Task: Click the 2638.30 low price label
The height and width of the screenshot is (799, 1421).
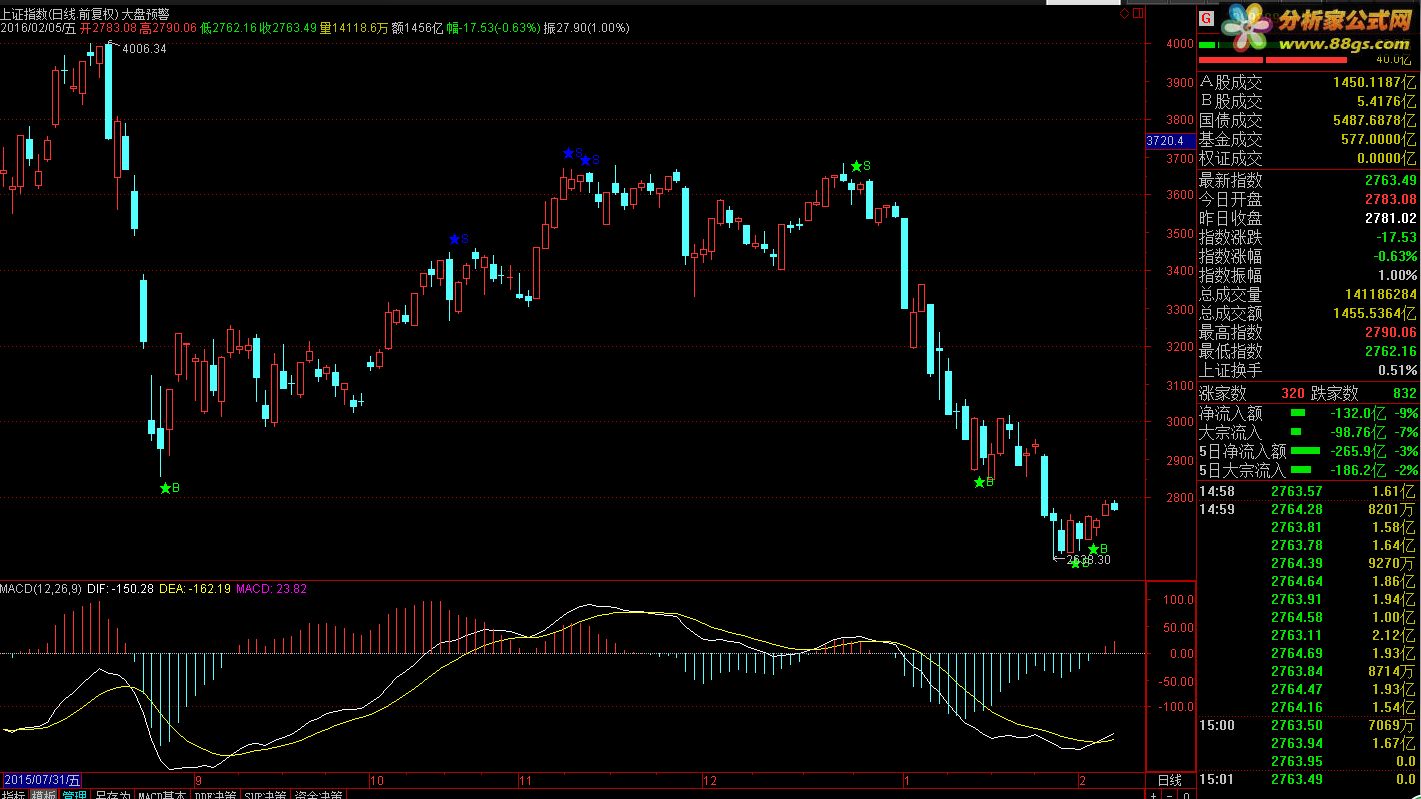Action: (1089, 560)
